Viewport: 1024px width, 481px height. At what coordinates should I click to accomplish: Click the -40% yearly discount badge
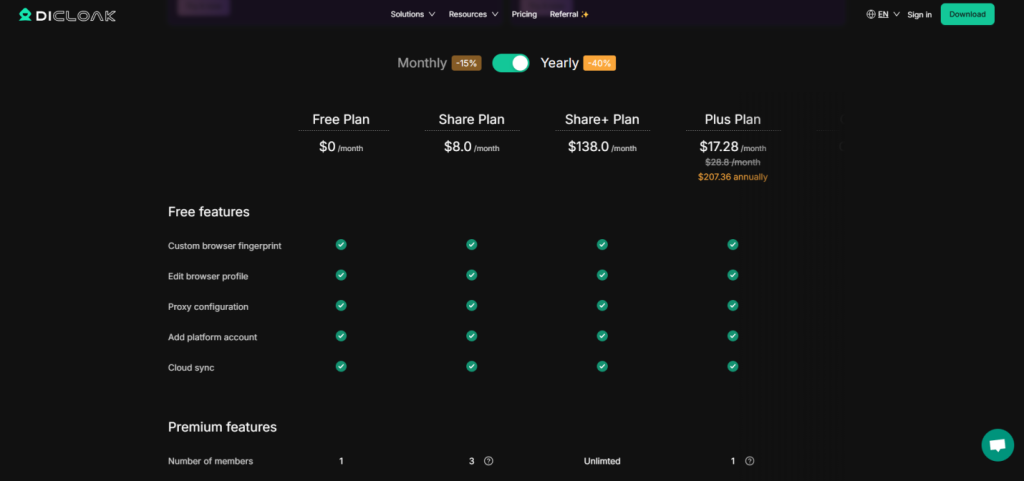point(599,63)
